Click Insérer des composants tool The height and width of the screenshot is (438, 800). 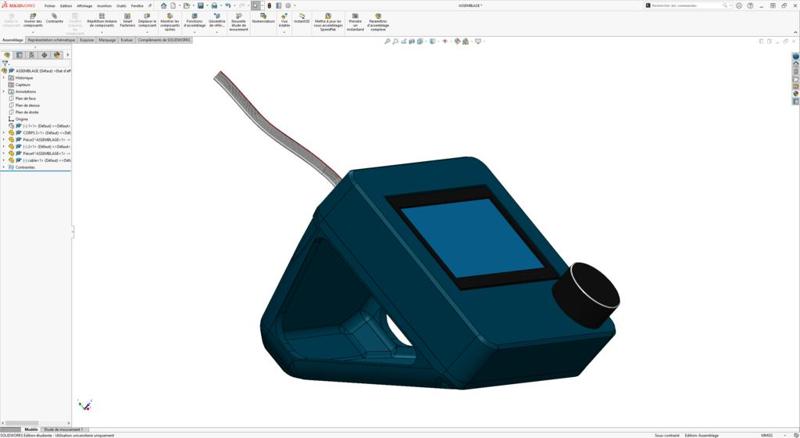[x=33, y=20]
